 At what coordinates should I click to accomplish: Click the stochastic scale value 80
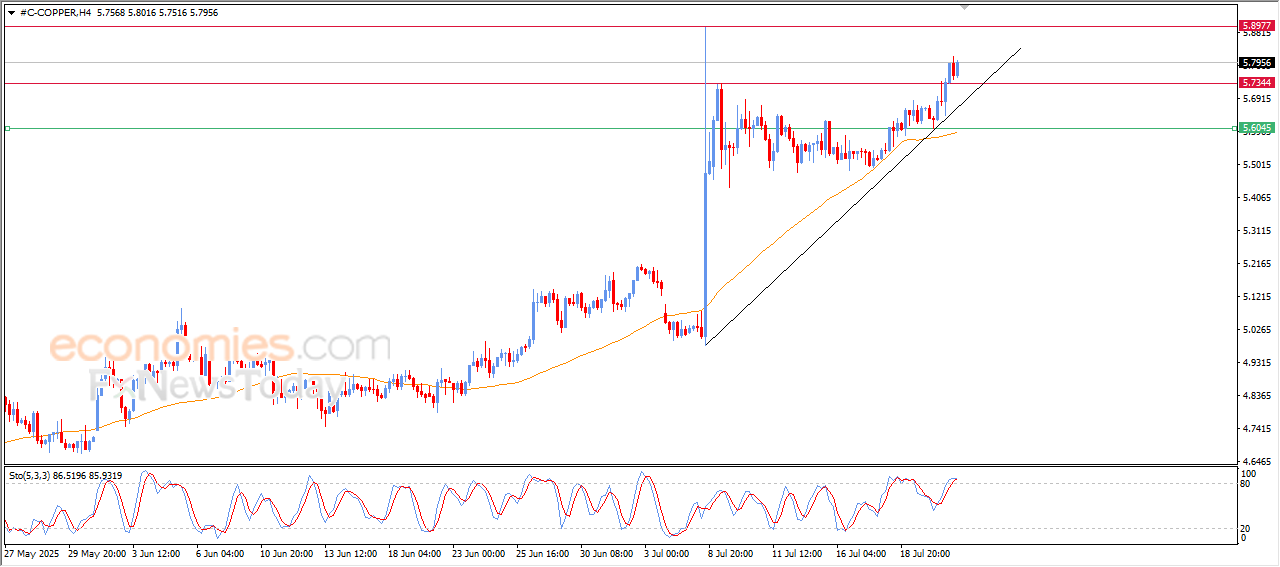pyautogui.click(x=1246, y=485)
